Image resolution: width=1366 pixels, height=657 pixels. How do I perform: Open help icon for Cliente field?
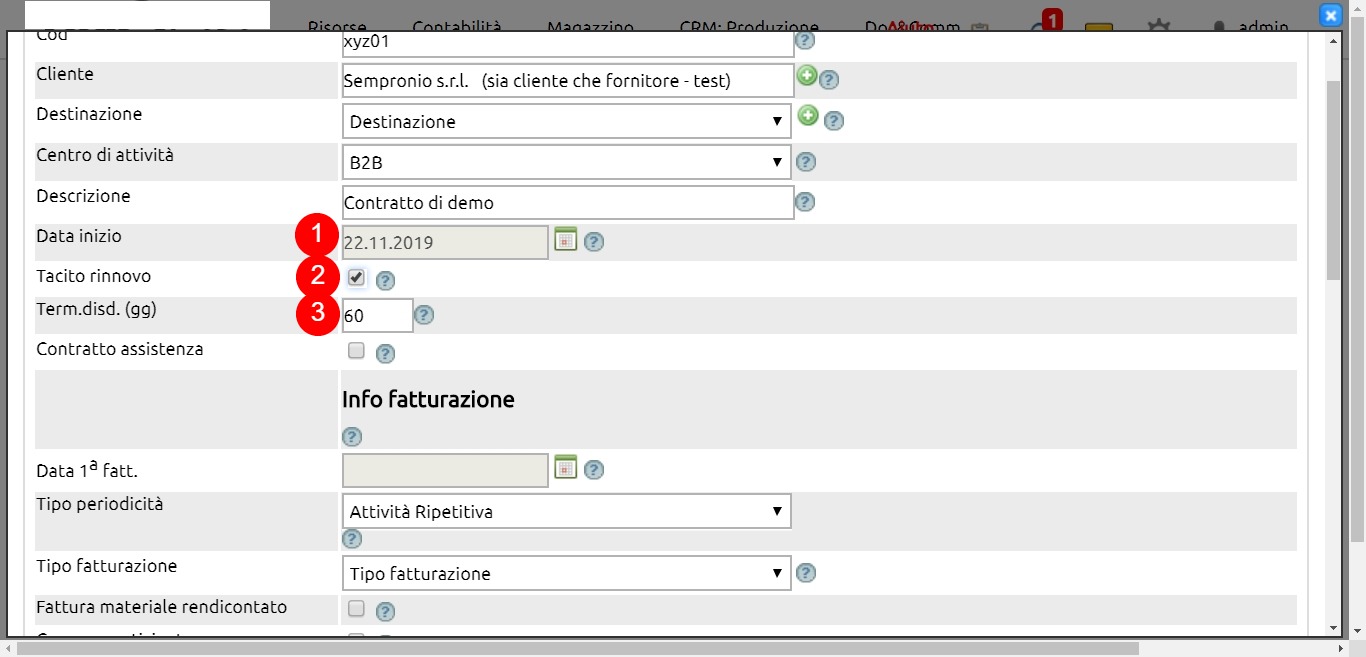click(829, 80)
